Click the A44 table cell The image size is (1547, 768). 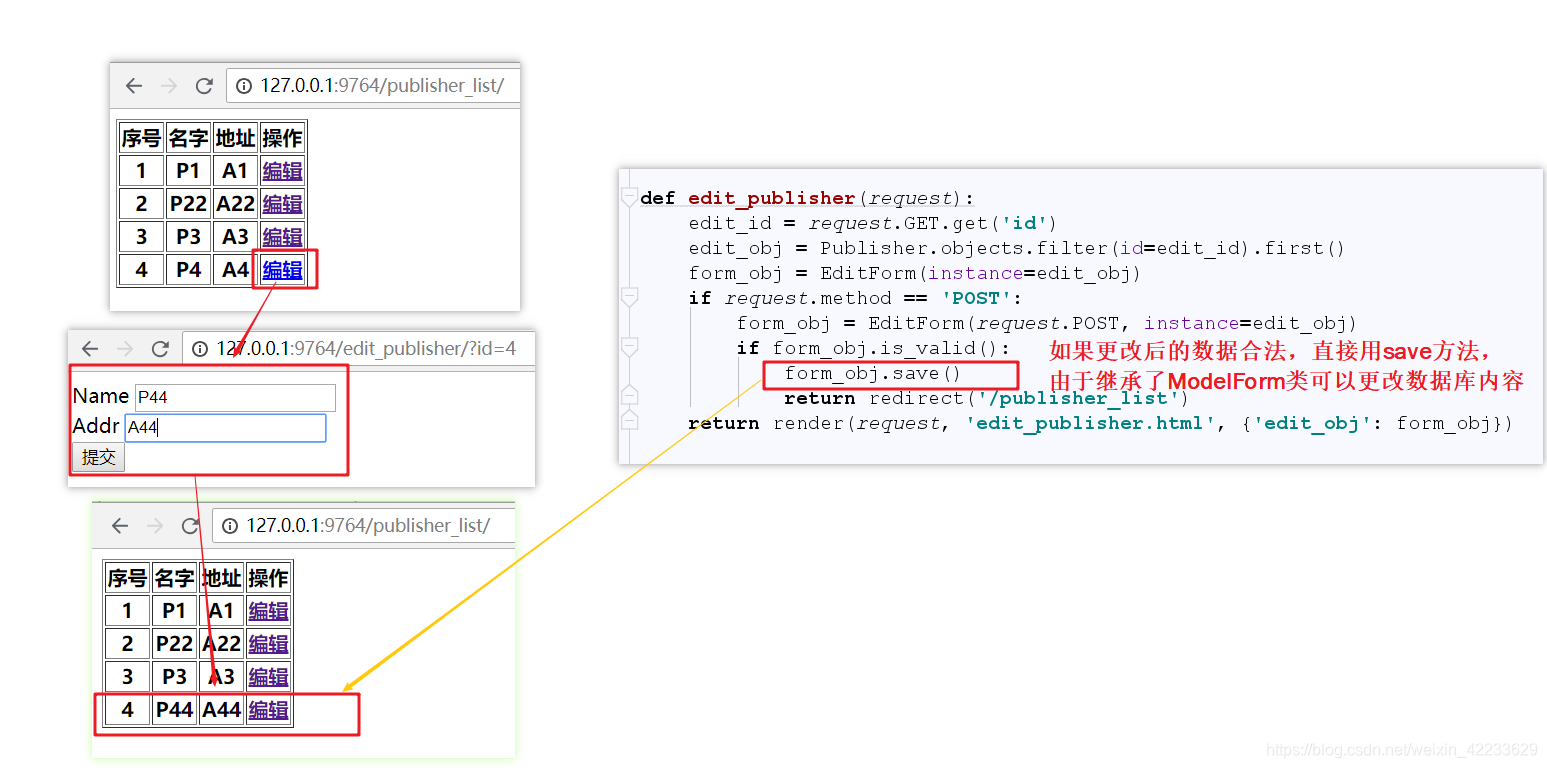[x=221, y=710]
